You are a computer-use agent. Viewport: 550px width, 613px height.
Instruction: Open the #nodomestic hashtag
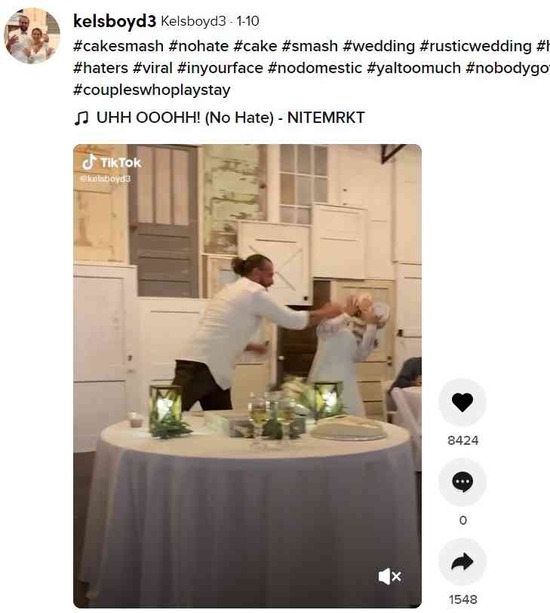(315, 68)
